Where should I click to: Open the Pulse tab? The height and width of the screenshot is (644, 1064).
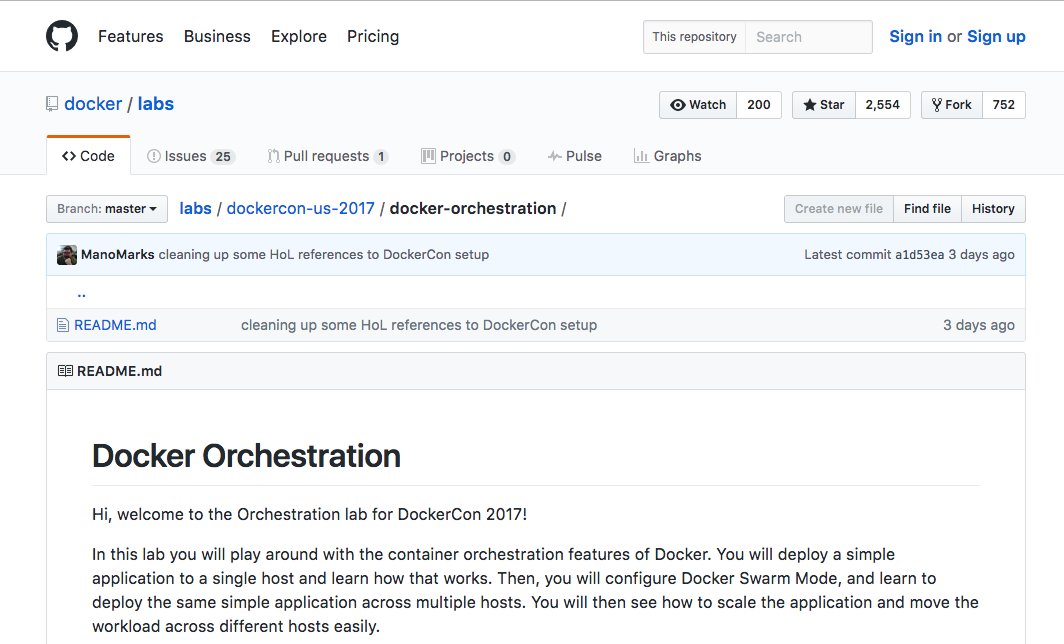(574, 156)
